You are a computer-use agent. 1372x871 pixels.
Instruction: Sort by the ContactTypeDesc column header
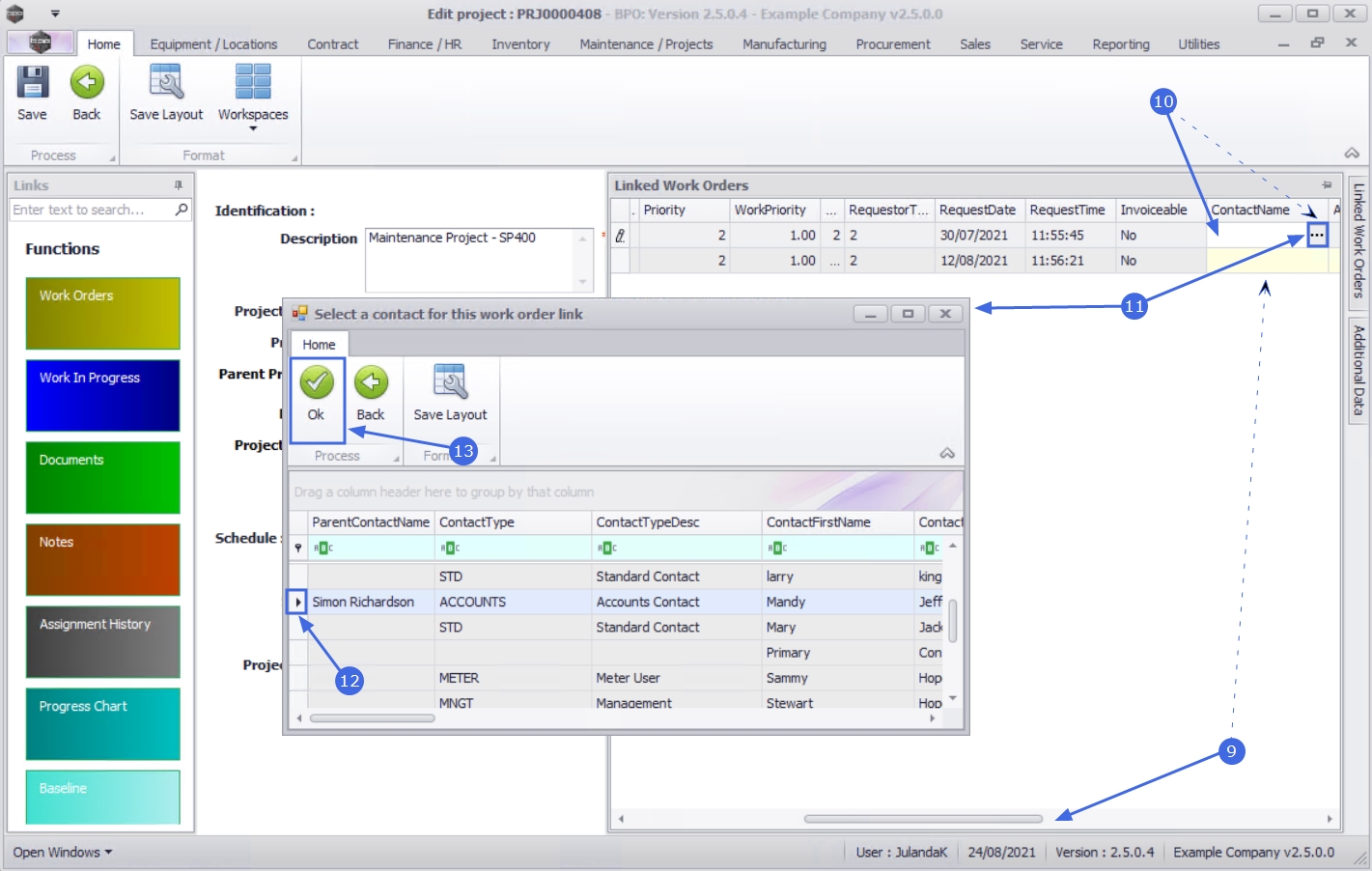pos(676,522)
